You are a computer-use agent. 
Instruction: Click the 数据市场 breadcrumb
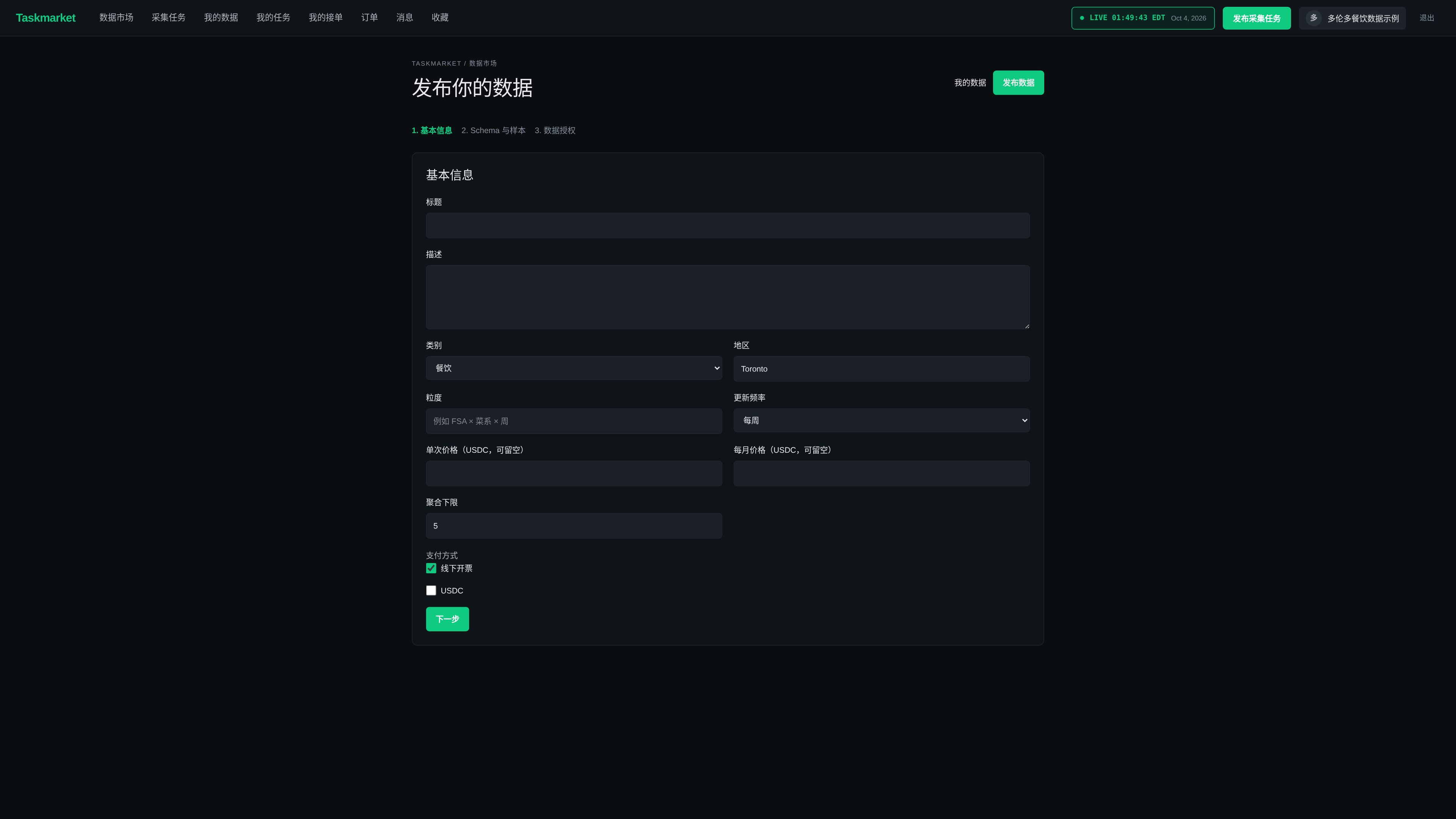tap(483, 63)
